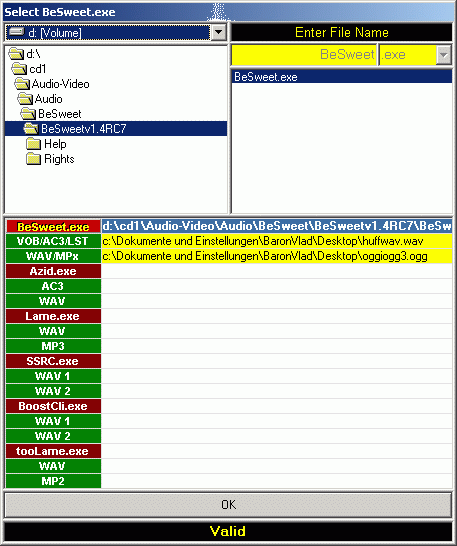The width and height of the screenshot is (457, 546).
Task: Click the OK button
Action: 228,505
